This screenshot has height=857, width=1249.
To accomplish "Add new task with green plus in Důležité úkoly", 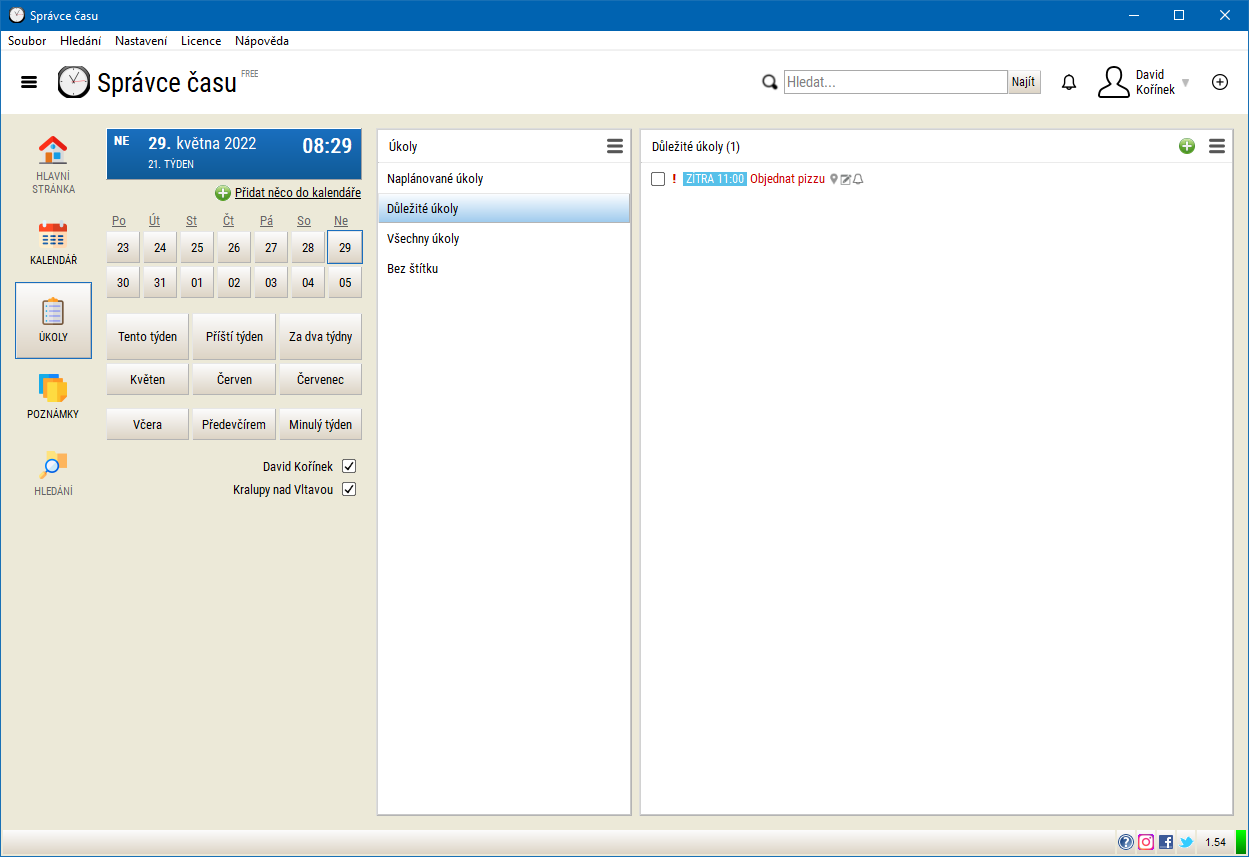I will 1187,146.
